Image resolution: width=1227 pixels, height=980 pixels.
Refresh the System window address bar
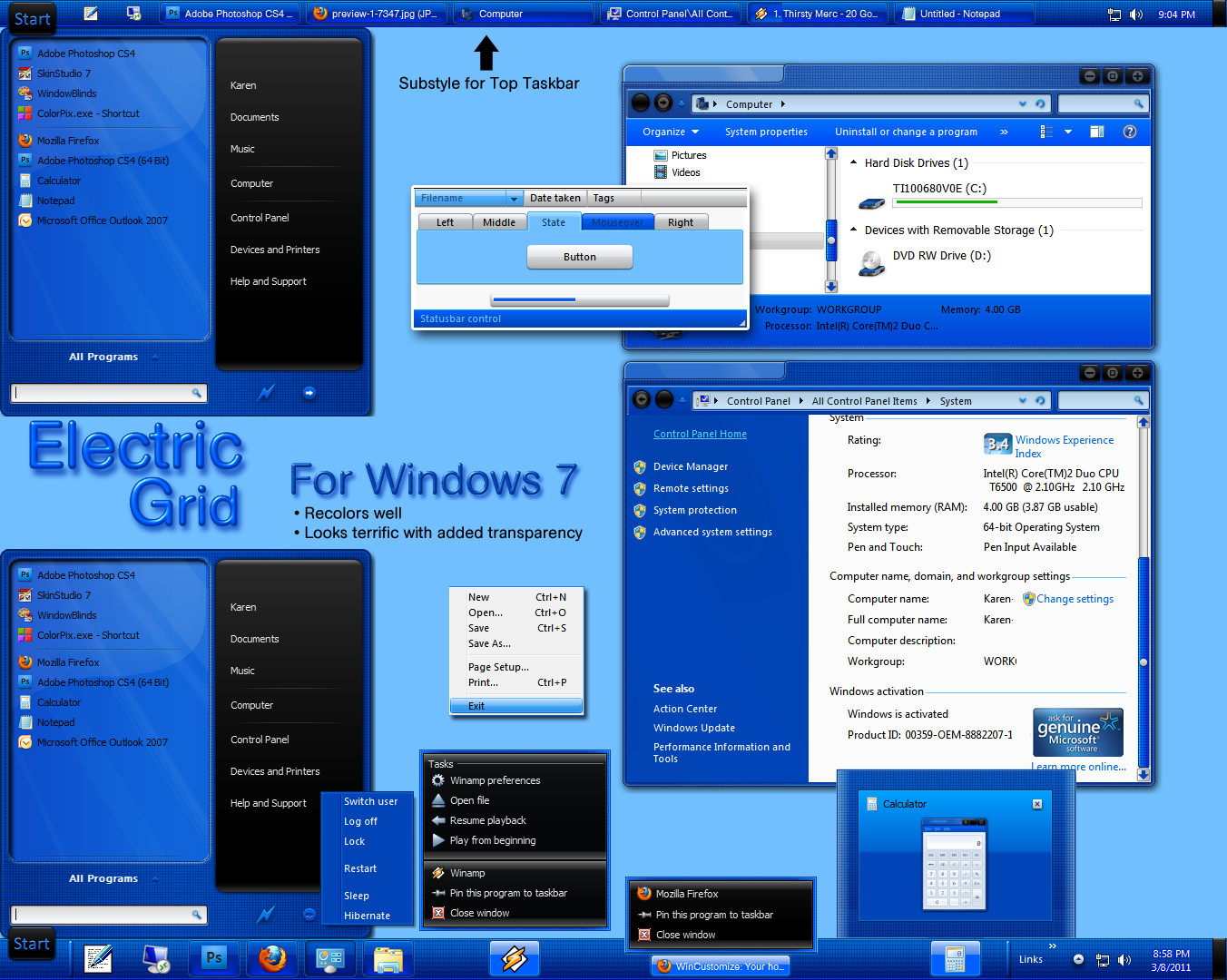coord(1040,400)
